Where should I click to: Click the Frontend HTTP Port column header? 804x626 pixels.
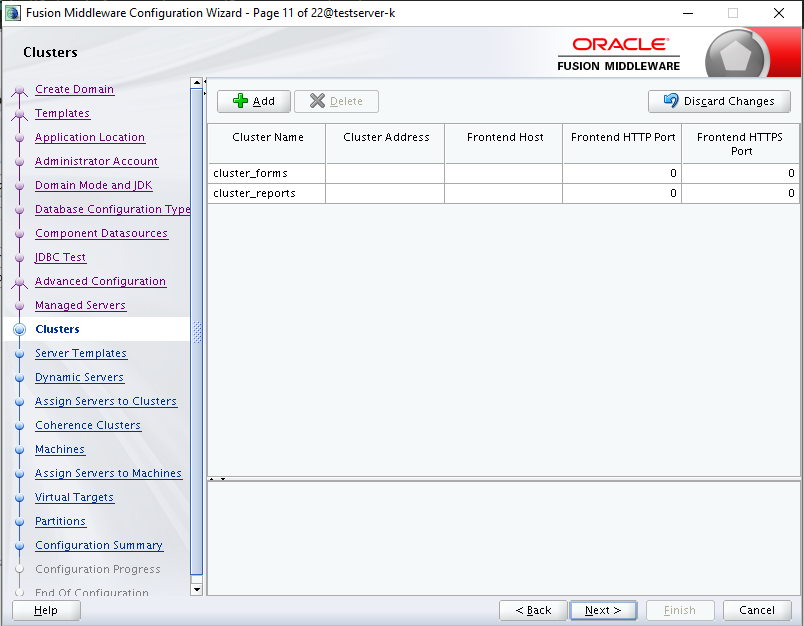pyautogui.click(x=622, y=144)
